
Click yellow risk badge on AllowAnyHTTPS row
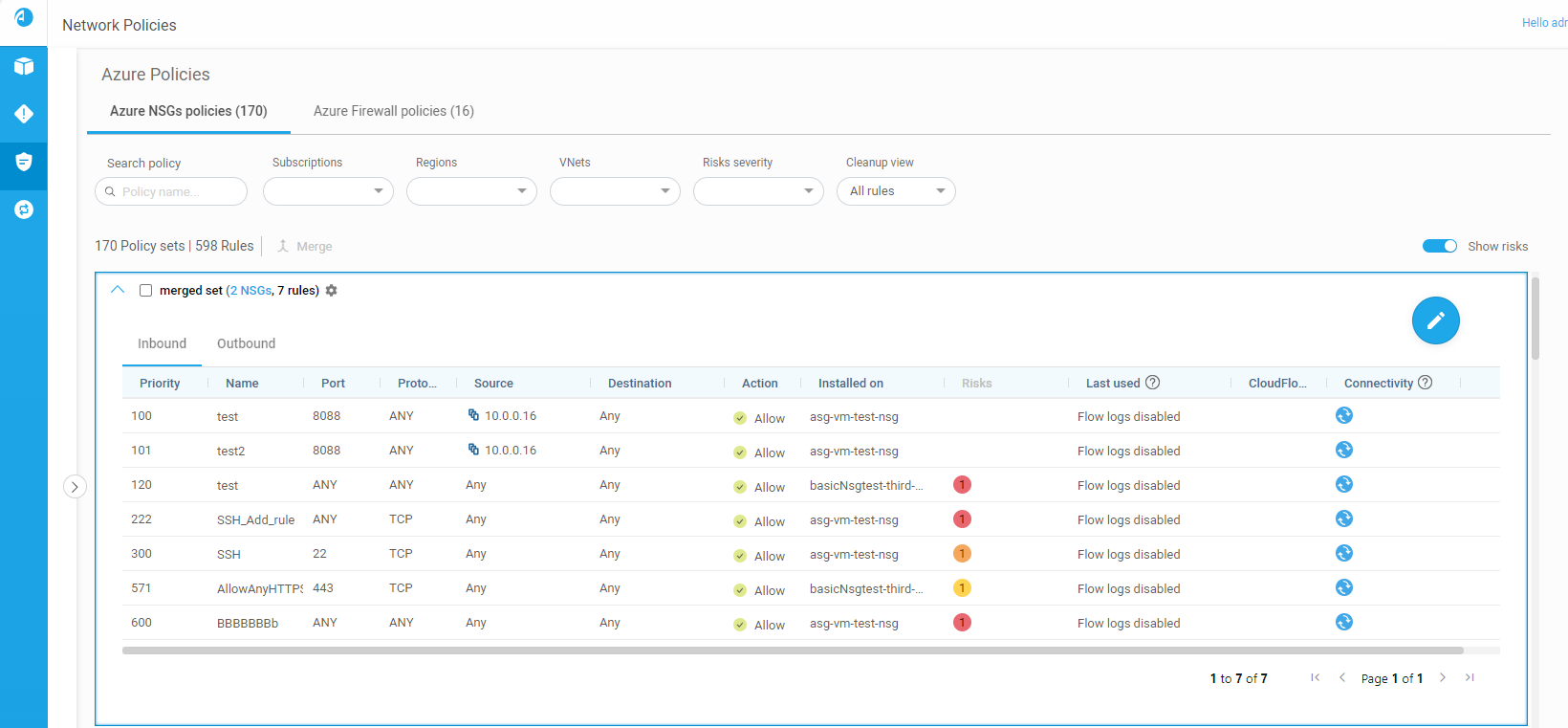(963, 588)
